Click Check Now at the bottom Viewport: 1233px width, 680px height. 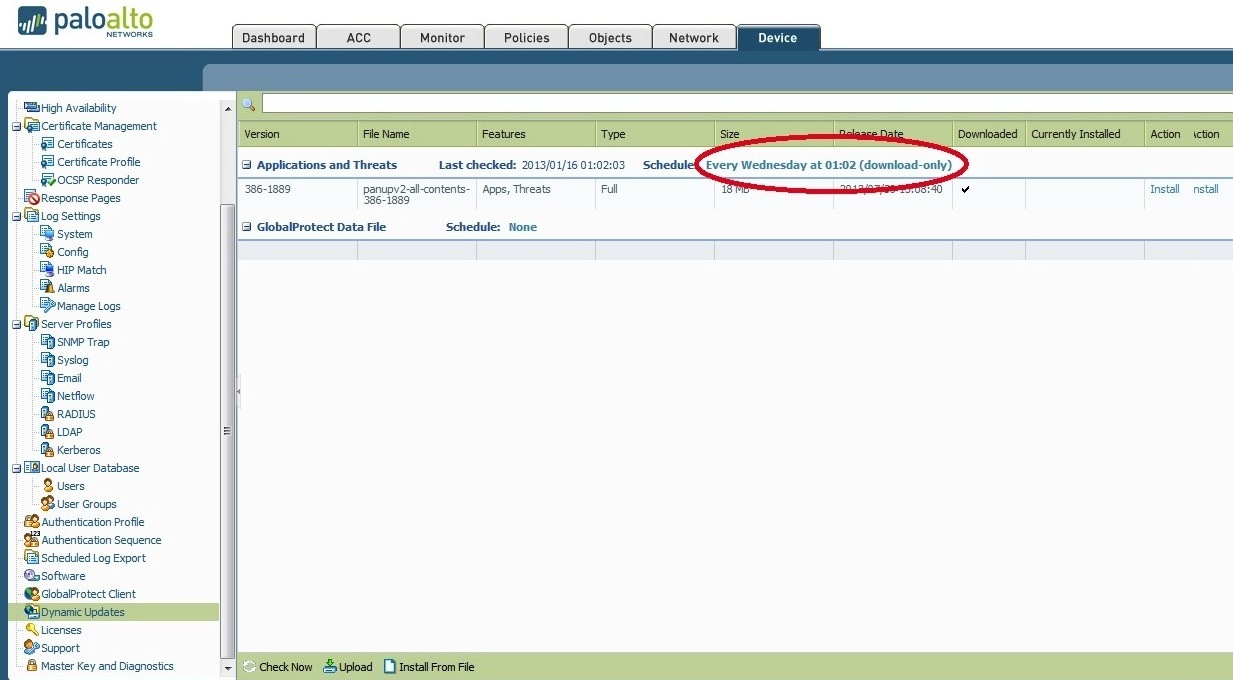pyautogui.click(x=278, y=667)
